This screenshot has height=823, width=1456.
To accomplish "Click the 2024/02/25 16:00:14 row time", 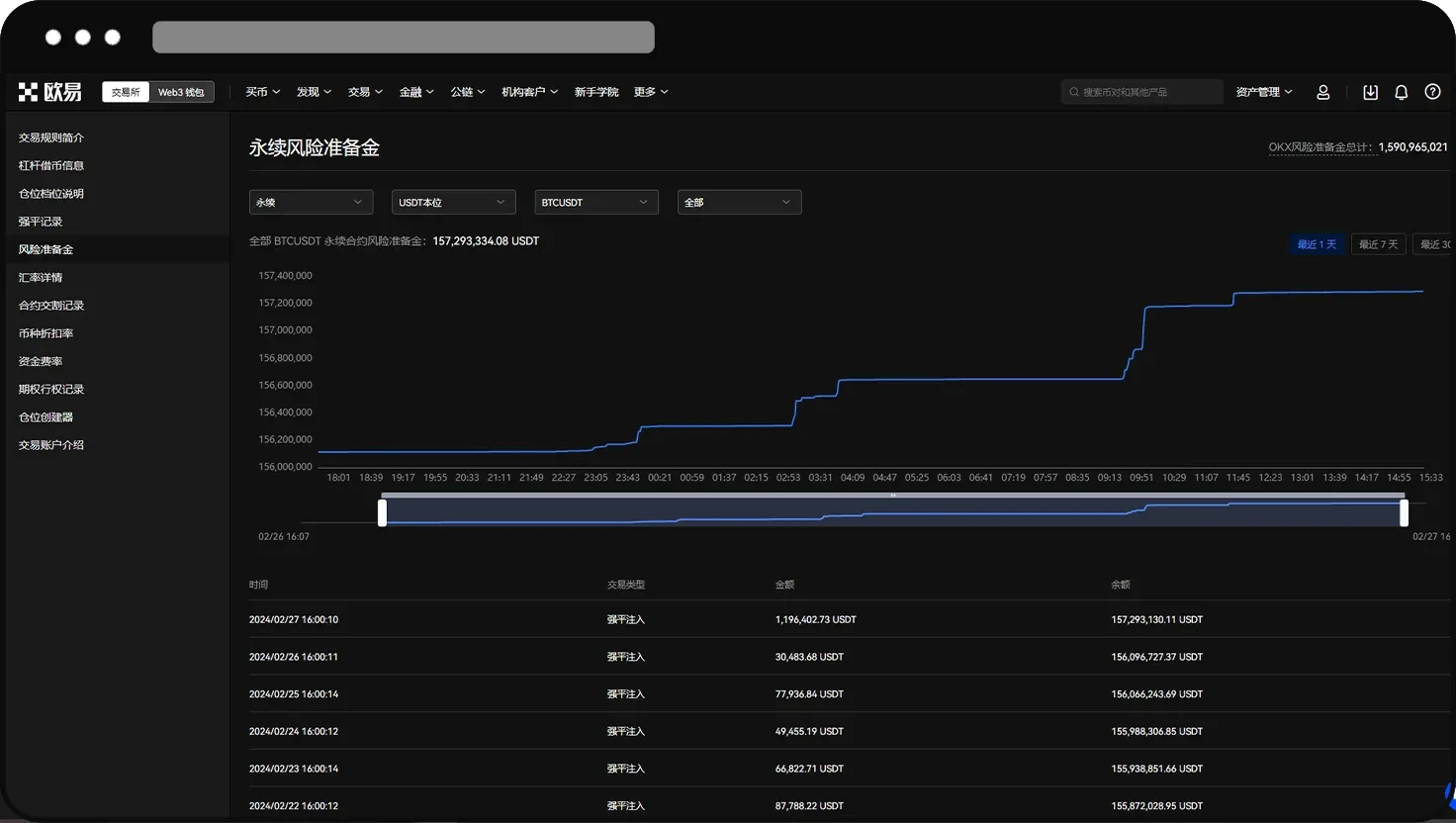I will (x=294, y=694).
